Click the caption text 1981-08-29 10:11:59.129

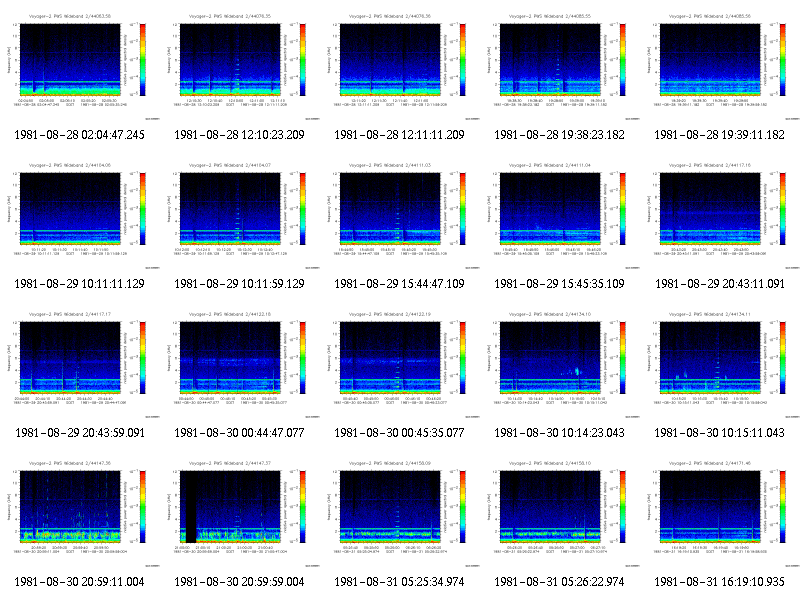tap(239, 284)
